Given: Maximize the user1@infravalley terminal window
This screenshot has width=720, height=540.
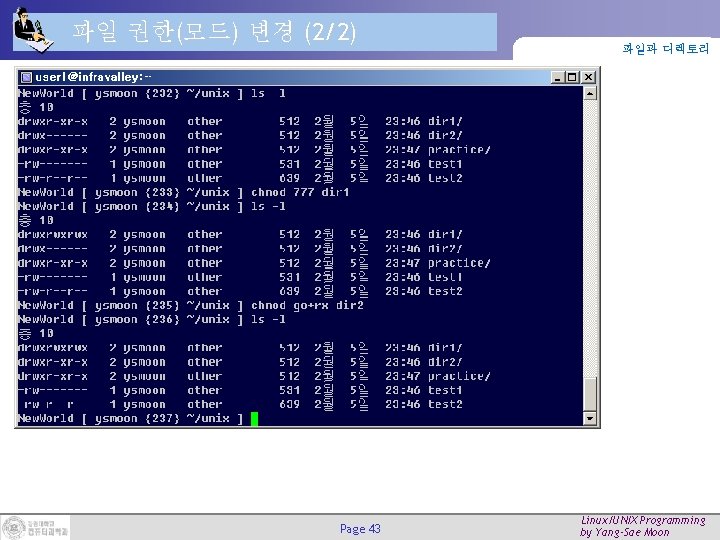Looking at the screenshot, I should coord(572,77).
